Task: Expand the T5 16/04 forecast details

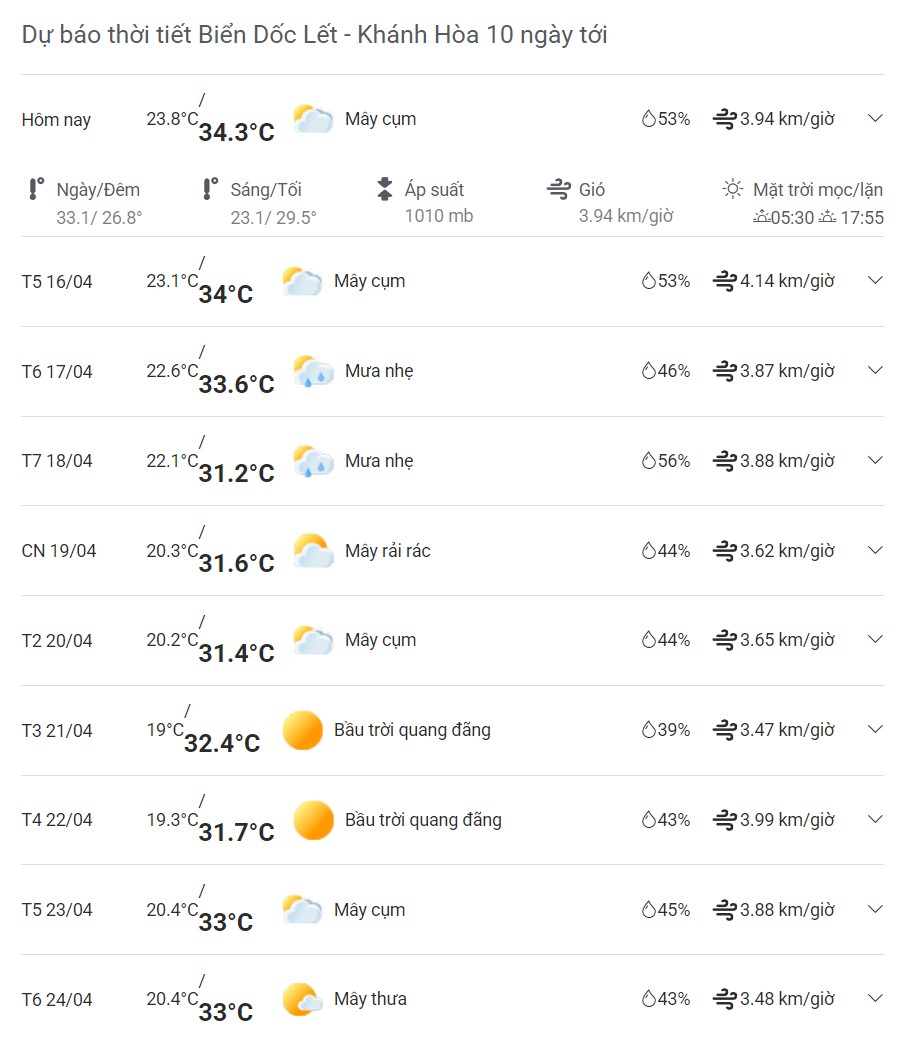Action: [x=875, y=280]
